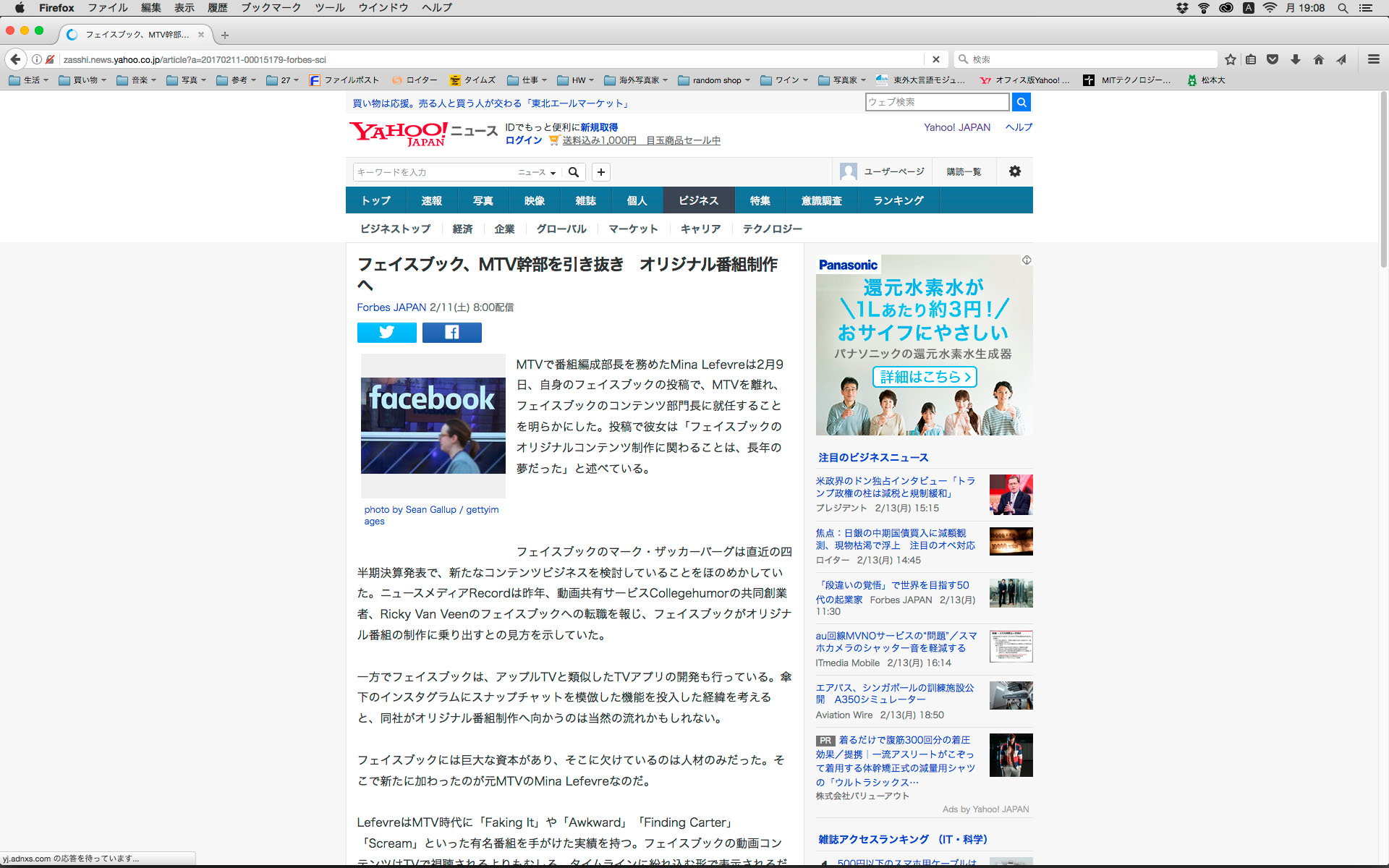The image size is (1389, 868).
Task: Click the facebook article photo thumbnail
Action: (x=433, y=425)
